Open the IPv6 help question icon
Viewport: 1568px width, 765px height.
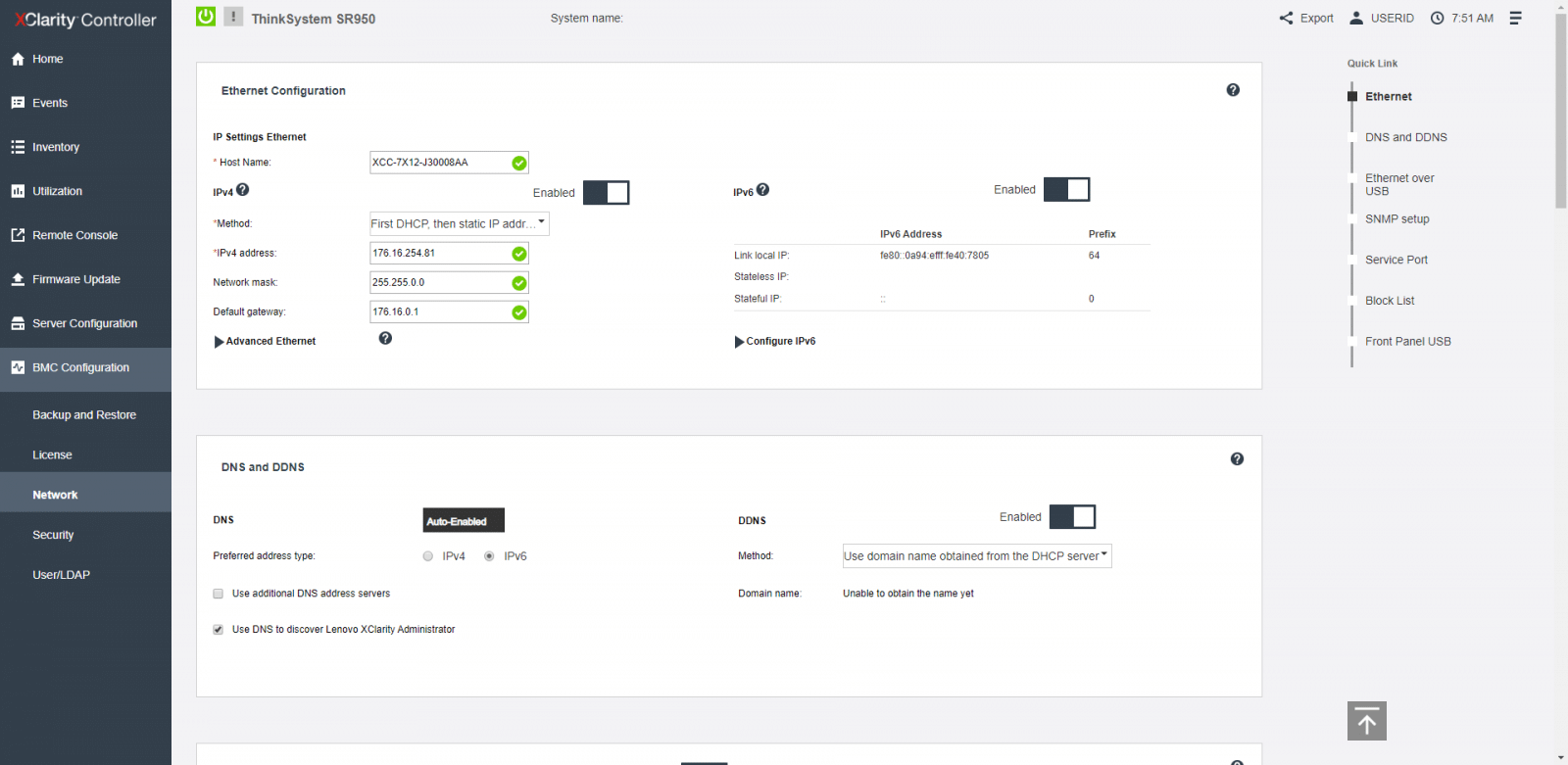point(762,190)
